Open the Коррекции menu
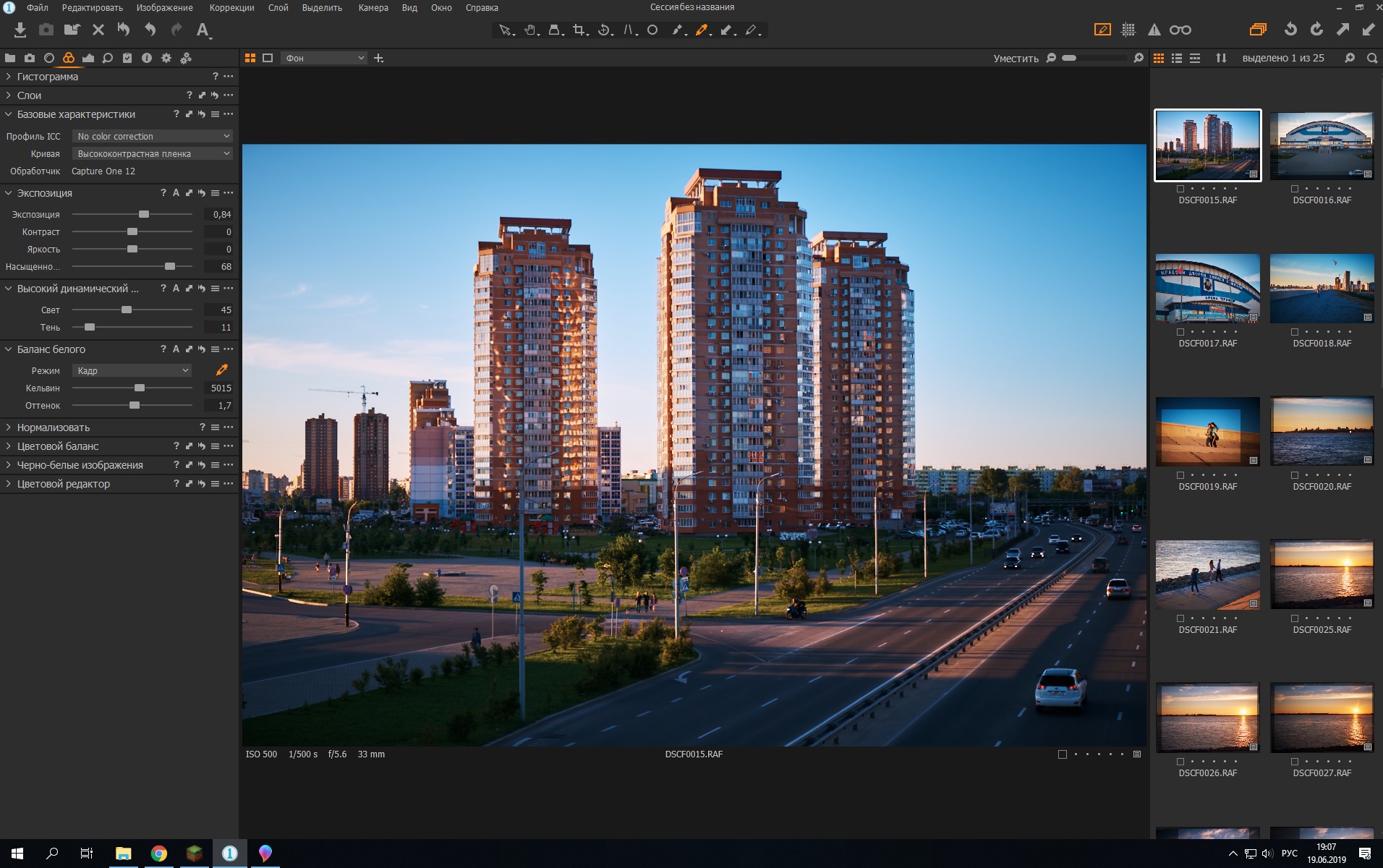The image size is (1383, 868). pyautogui.click(x=231, y=8)
